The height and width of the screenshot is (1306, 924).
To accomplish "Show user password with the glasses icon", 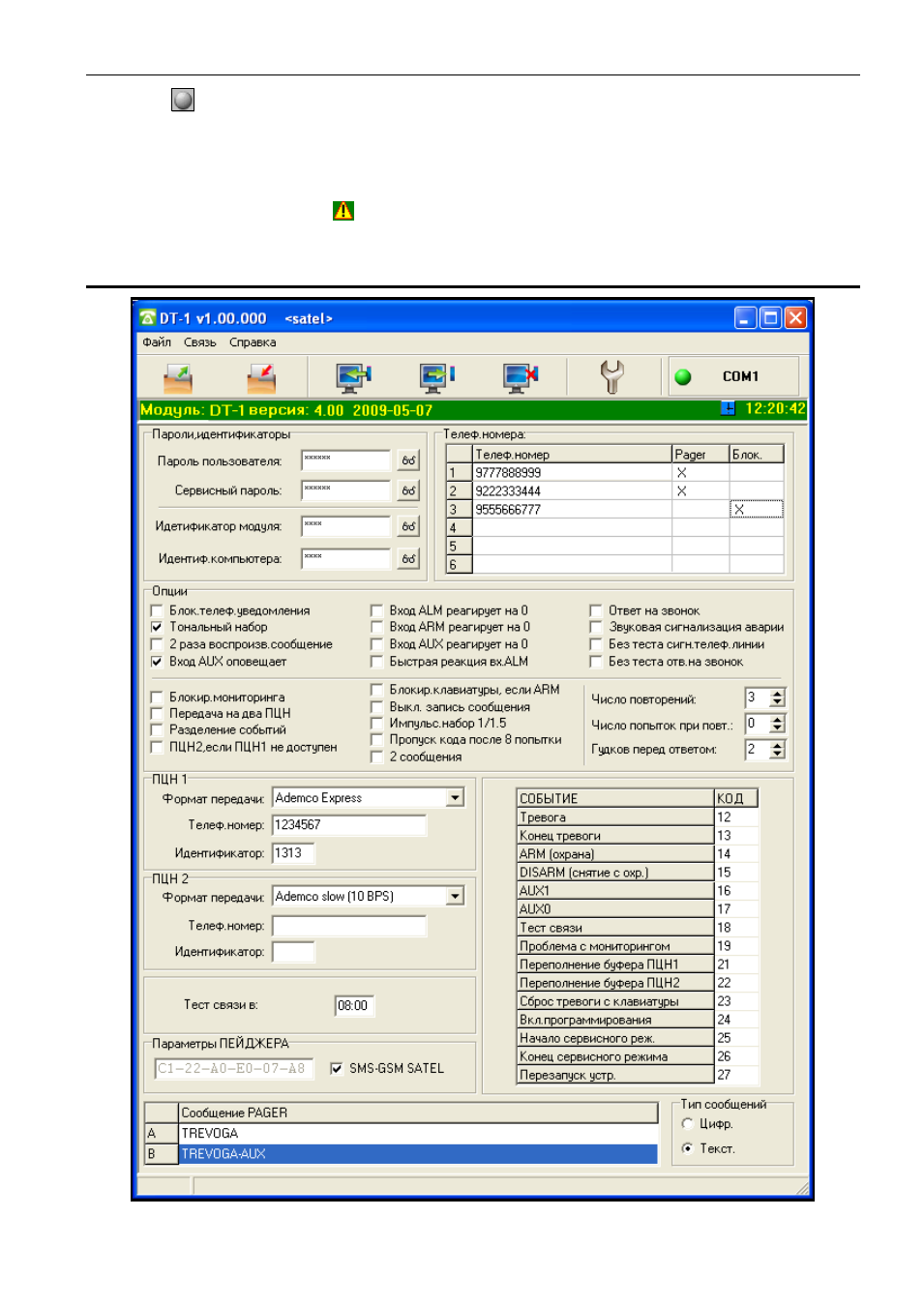I will click(408, 461).
